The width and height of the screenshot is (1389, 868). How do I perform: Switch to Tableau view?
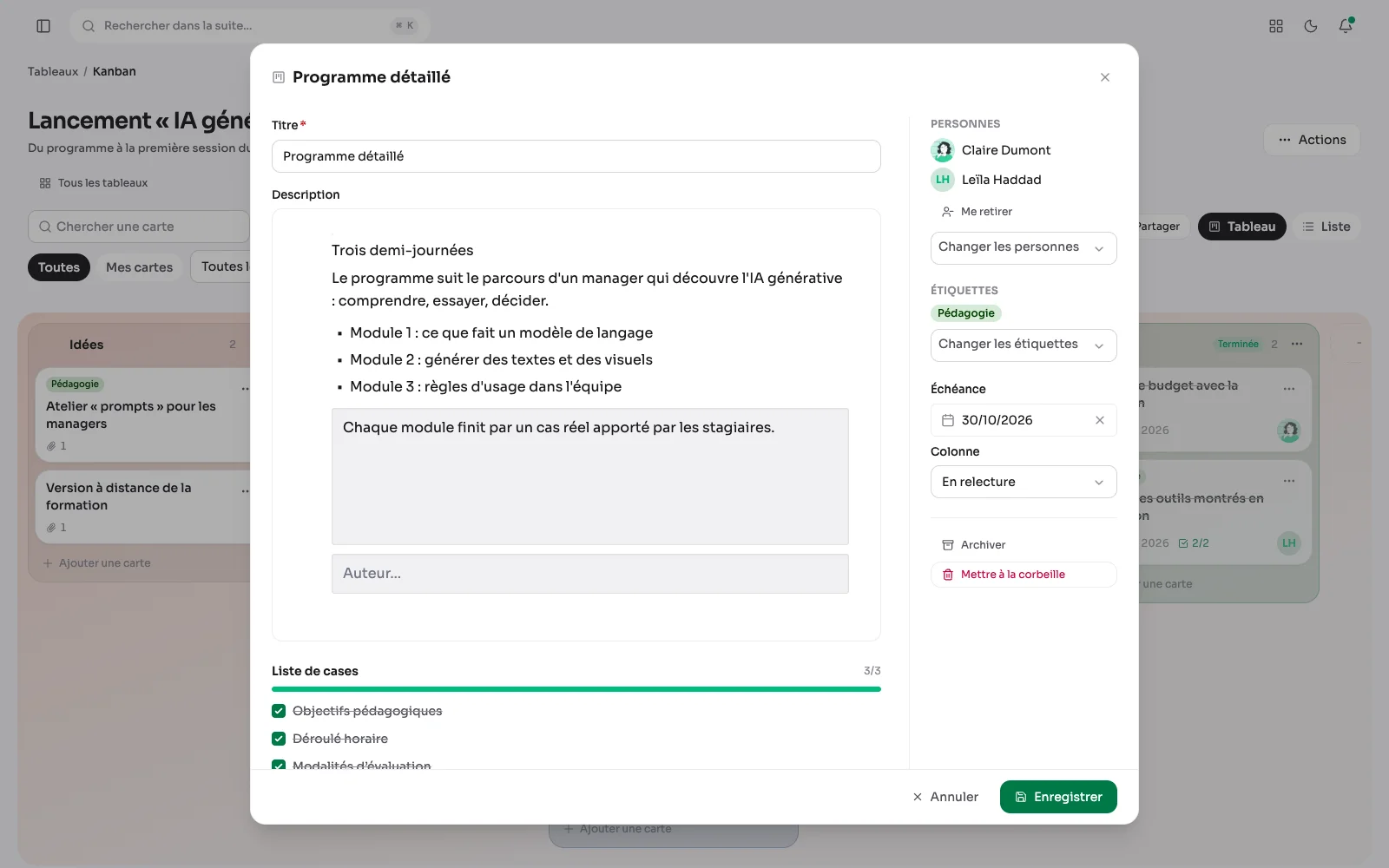(x=1241, y=227)
